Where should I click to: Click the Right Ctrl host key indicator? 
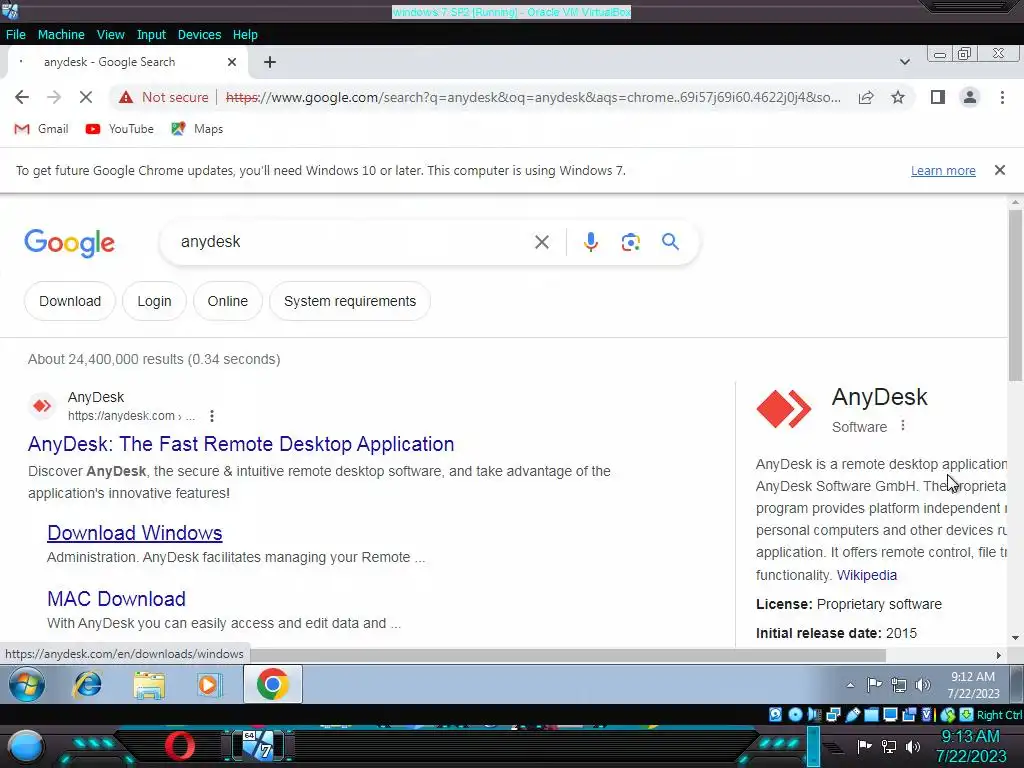point(999,715)
